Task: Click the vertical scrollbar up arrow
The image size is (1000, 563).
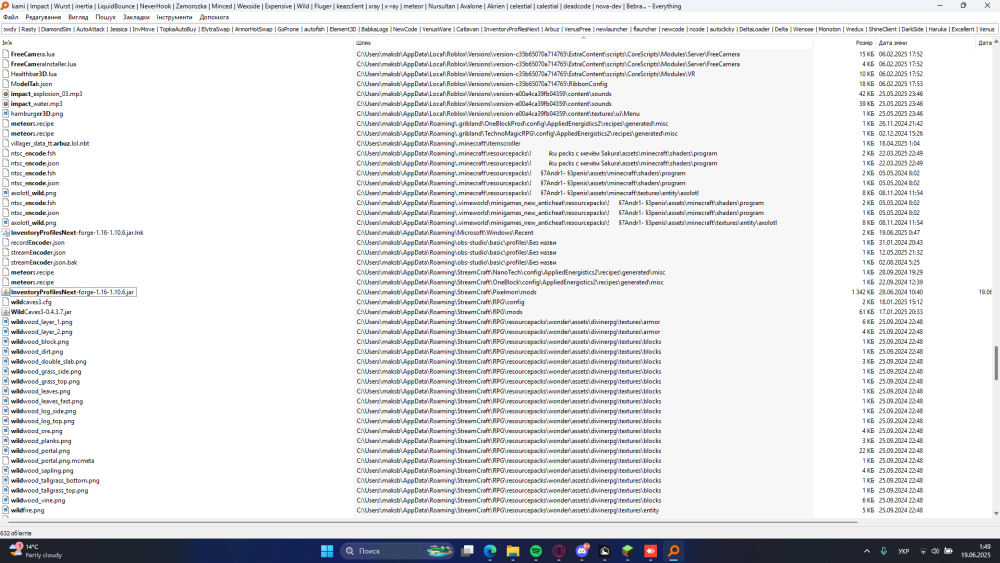Action: pos(996,42)
